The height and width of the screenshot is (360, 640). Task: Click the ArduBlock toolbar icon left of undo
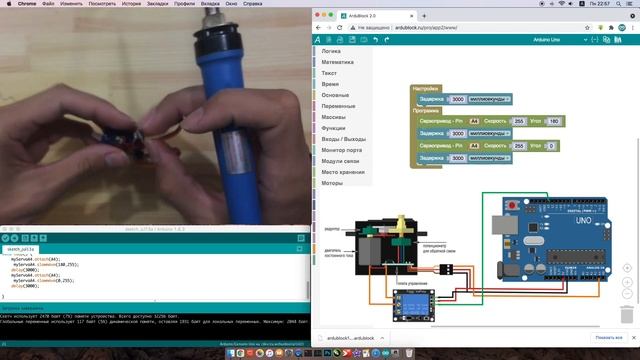click(363, 40)
